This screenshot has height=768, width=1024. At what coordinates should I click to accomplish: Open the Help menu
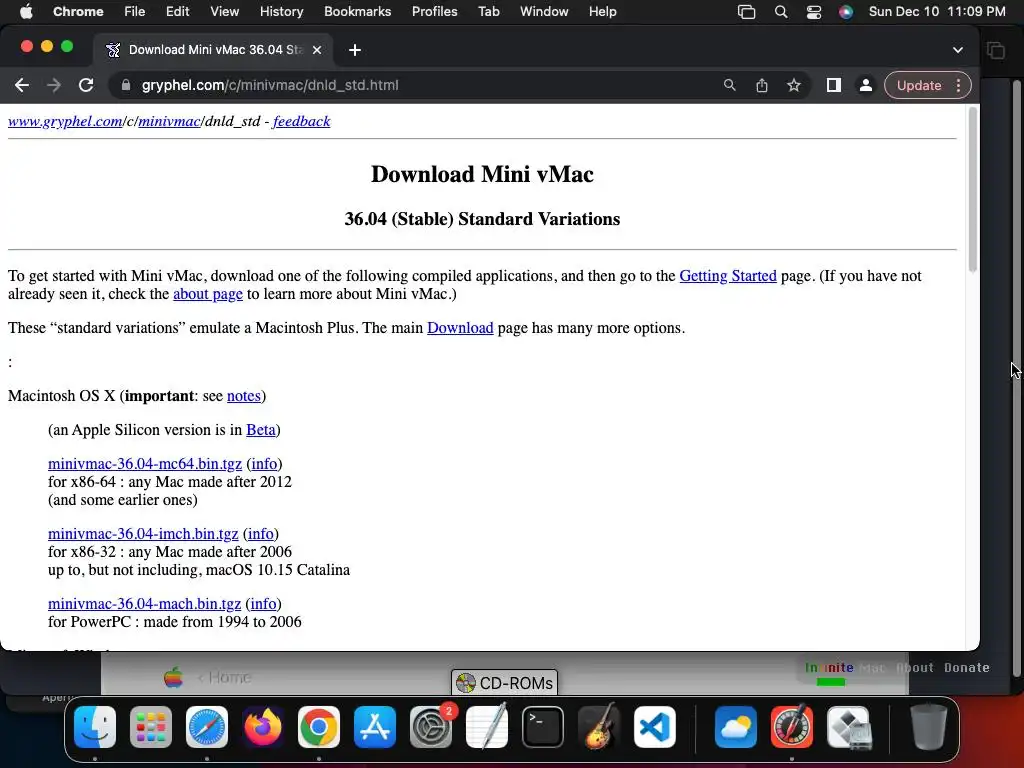602,11
